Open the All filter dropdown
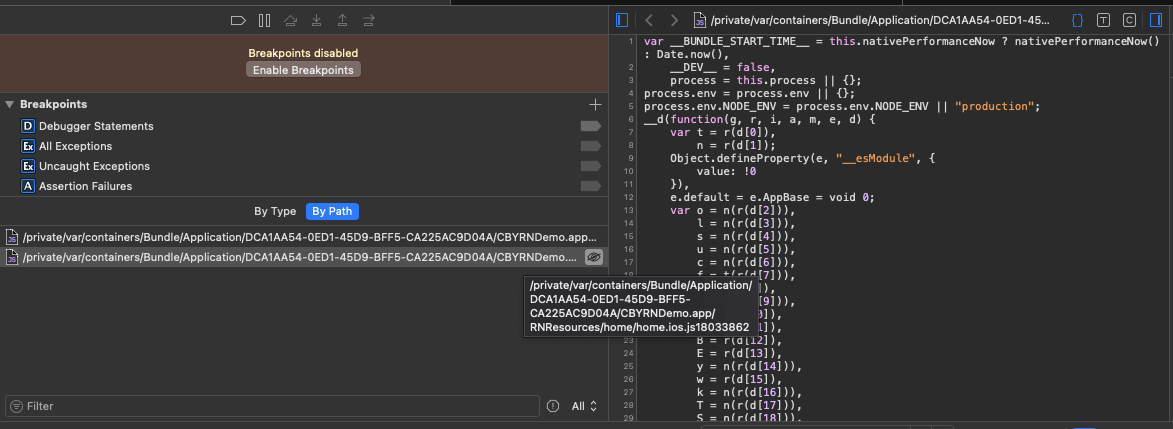This screenshot has height=429, width=1173. coord(584,406)
